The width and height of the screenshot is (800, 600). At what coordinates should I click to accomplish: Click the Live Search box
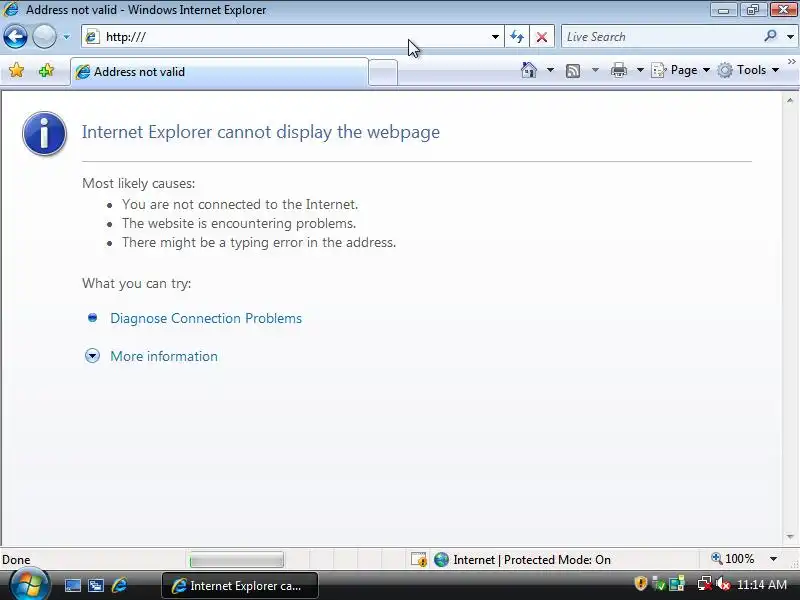[662, 37]
